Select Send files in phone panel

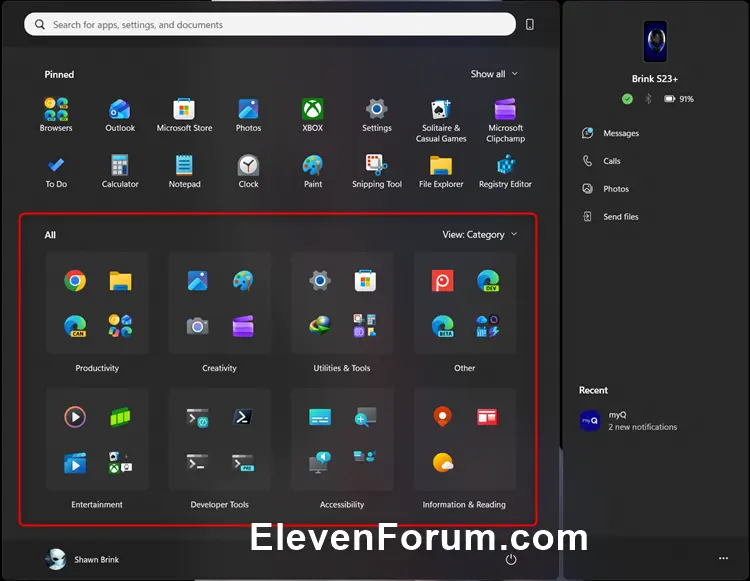(x=610, y=217)
